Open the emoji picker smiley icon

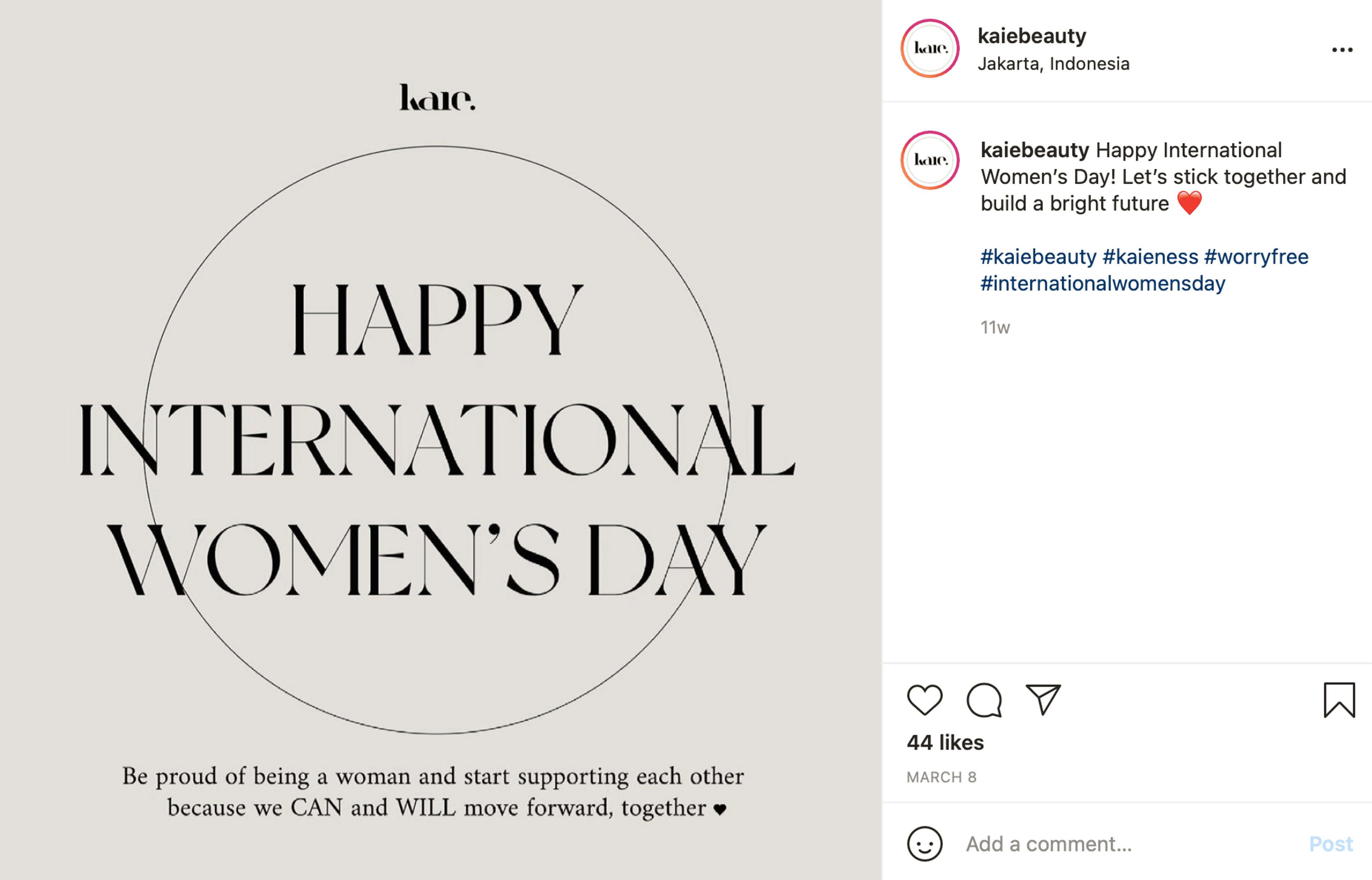pos(924,844)
